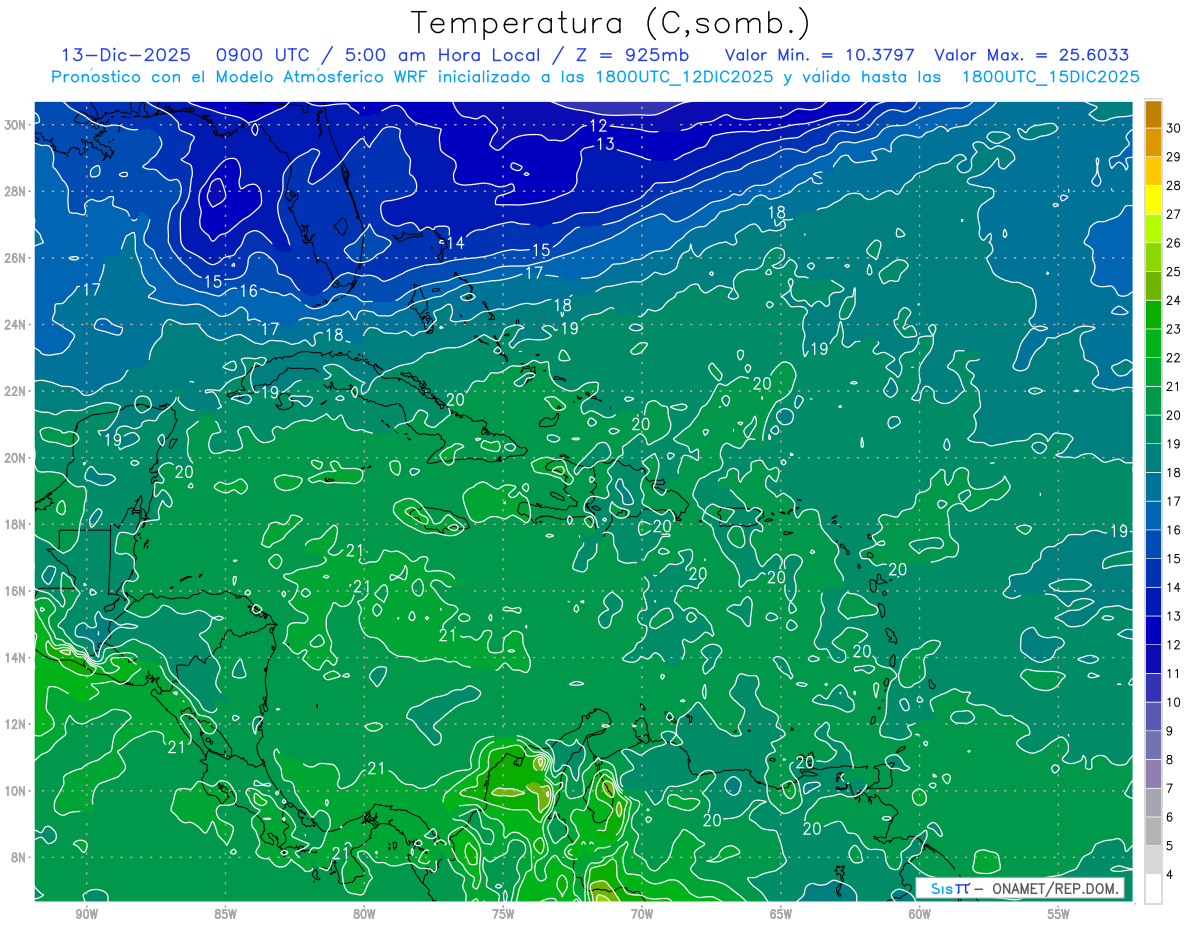Click the "70W" longitude axis label
The image size is (1200, 927).
coord(642,913)
